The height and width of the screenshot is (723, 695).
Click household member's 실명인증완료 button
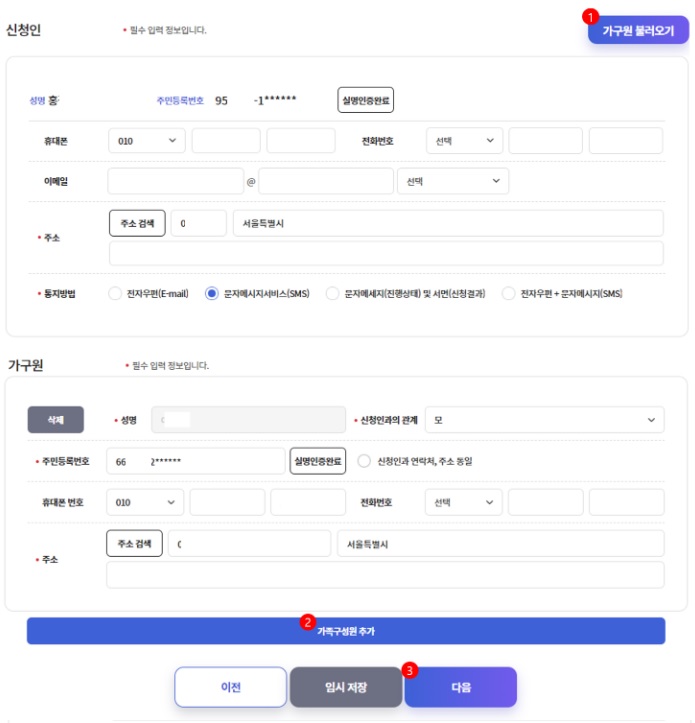pyautogui.click(x=318, y=461)
